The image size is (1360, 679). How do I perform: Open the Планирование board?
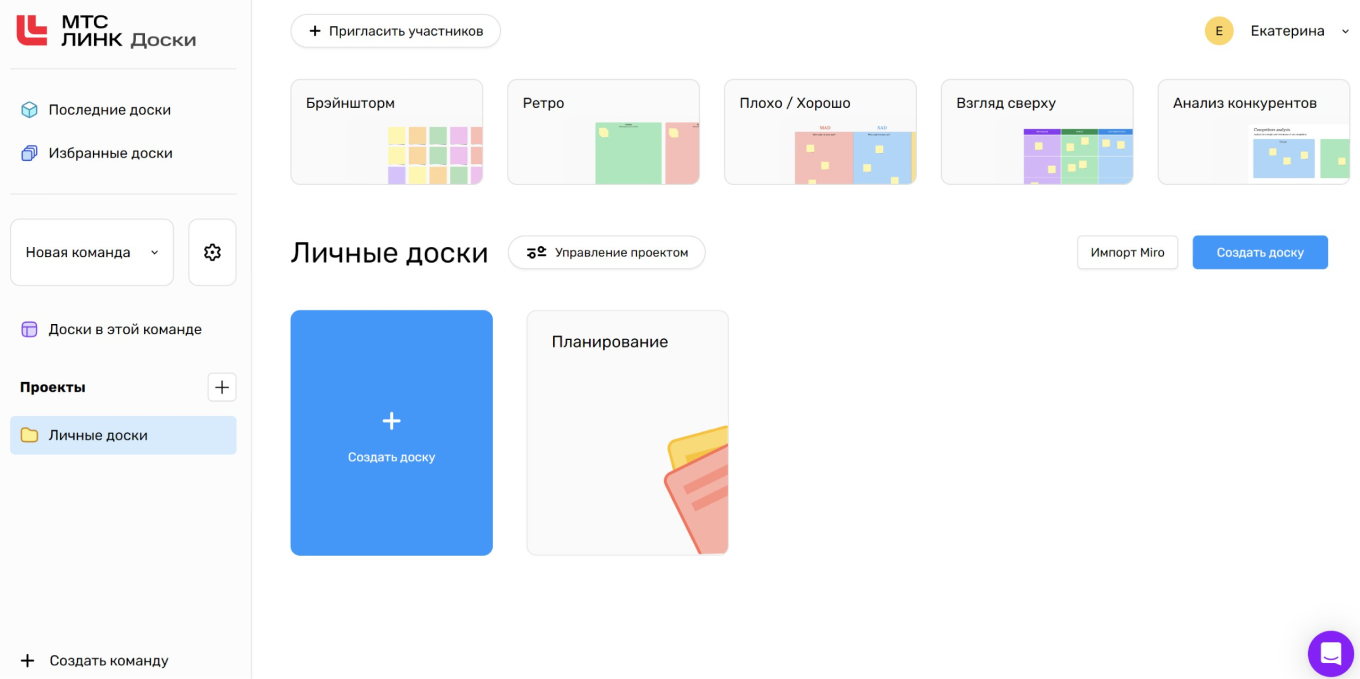[x=627, y=432]
